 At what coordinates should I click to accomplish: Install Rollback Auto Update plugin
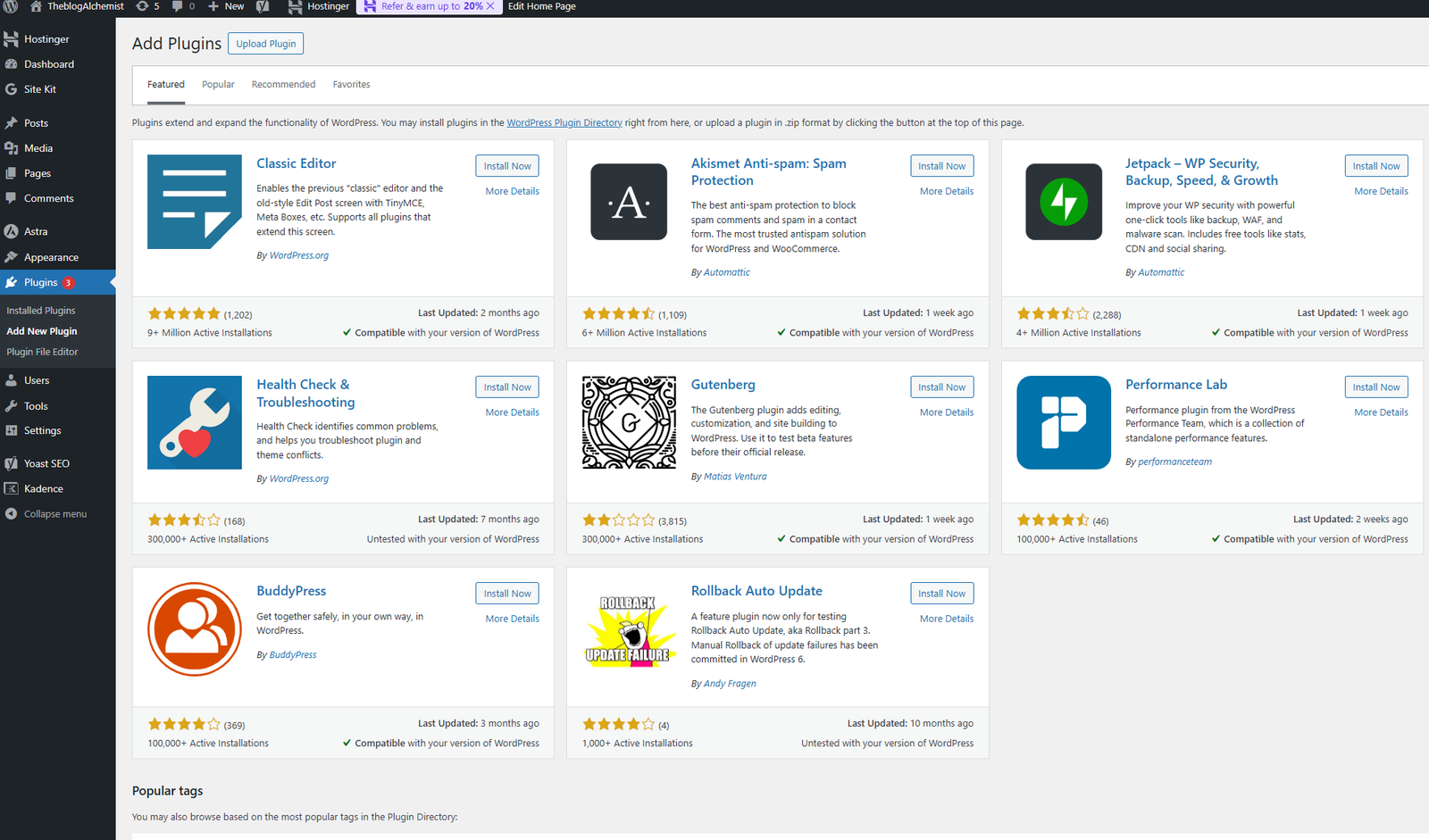[941, 594]
